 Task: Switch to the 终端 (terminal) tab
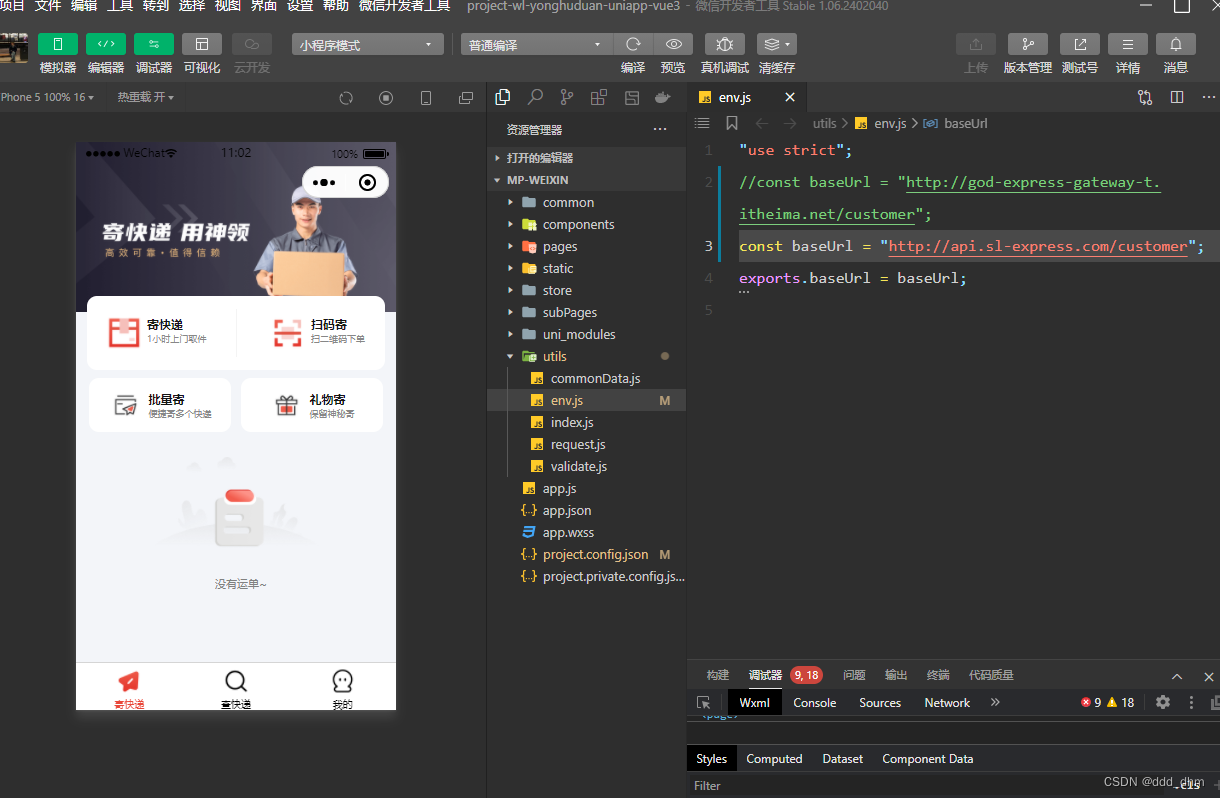pos(938,675)
